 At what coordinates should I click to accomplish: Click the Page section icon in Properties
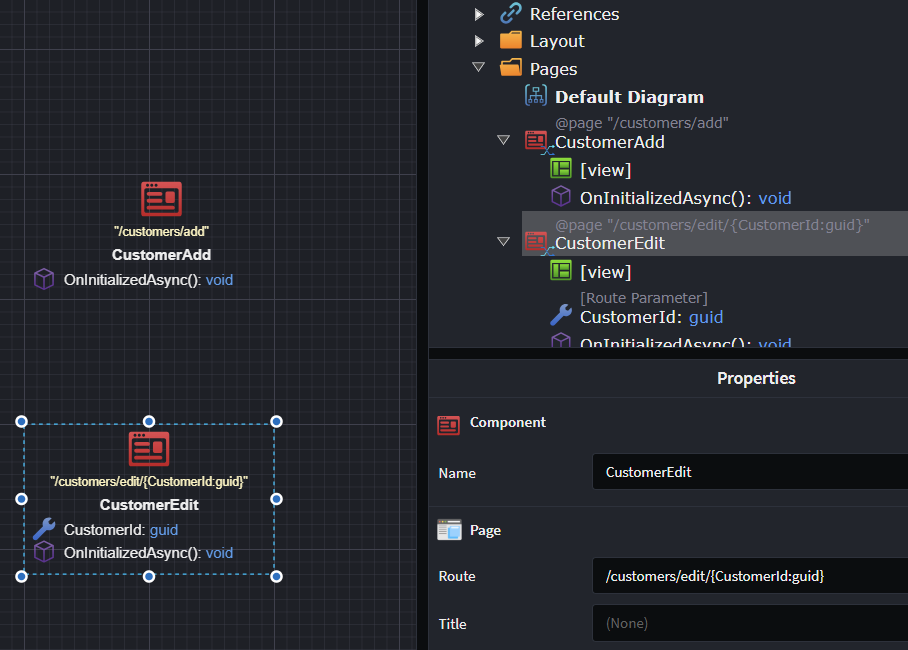(x=449, y=530)
